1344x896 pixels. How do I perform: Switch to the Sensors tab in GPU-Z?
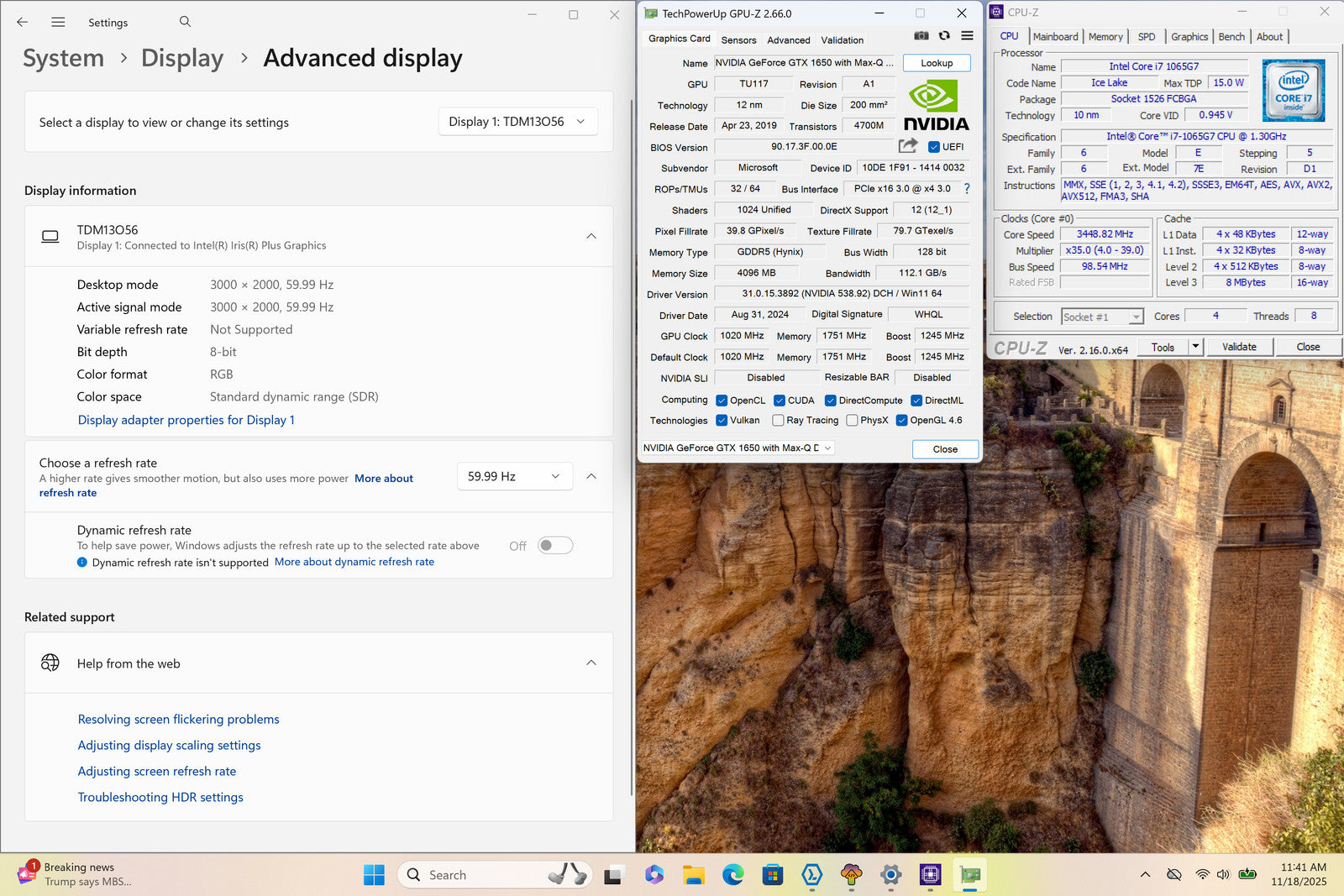(x=738, y=40)
